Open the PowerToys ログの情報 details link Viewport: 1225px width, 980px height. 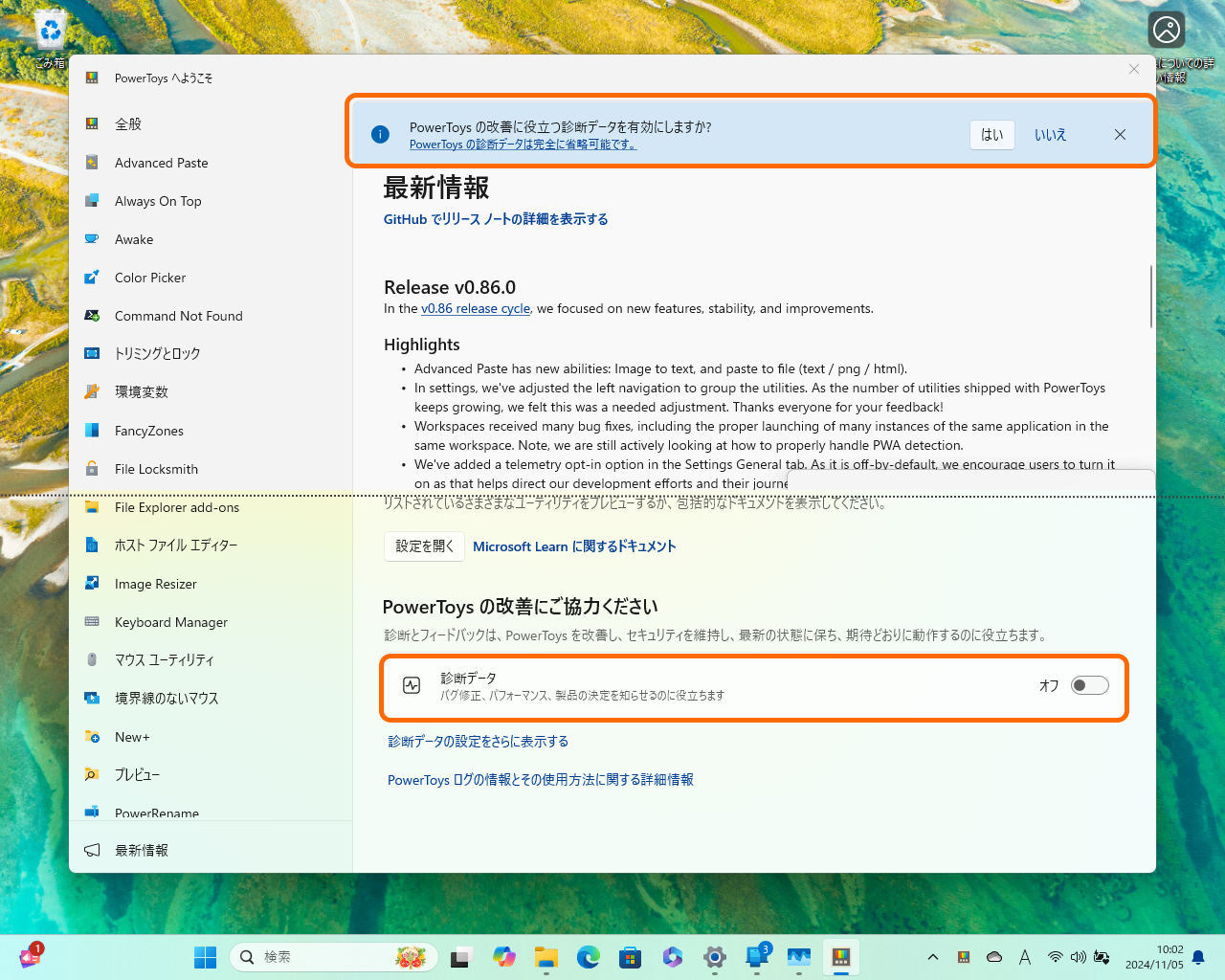[541, 780]
